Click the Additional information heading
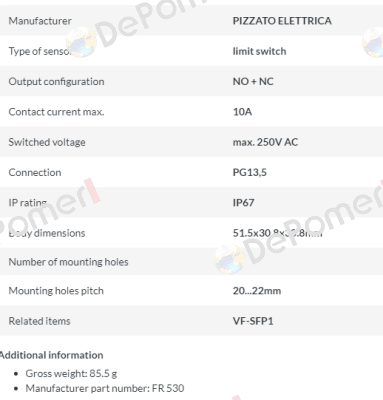Image resolution: width=383 pixels, height=400 pixels. pyautogui.click(x=51, y=355)
